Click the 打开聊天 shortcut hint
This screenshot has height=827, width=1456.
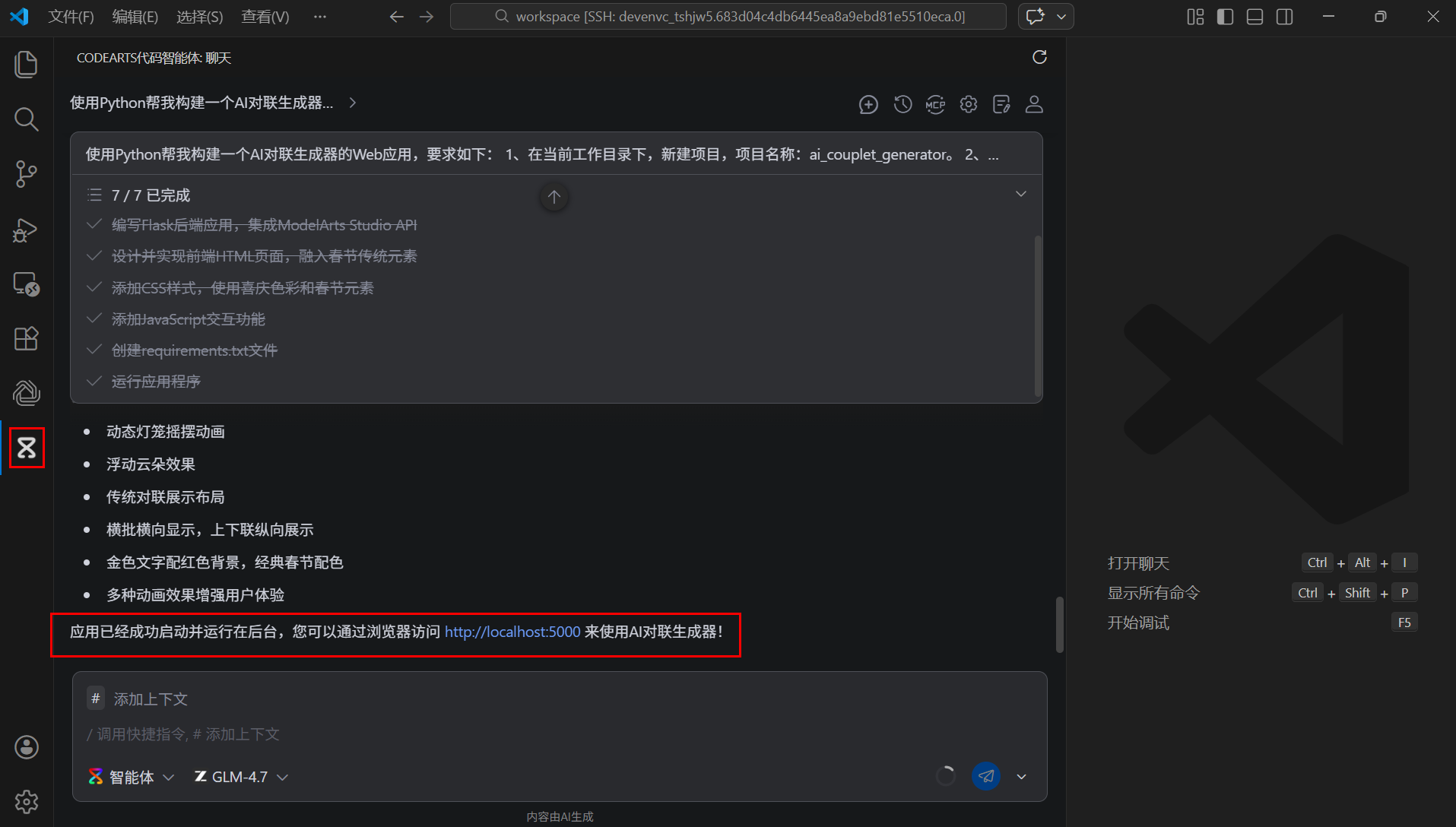click(1138, 563)
